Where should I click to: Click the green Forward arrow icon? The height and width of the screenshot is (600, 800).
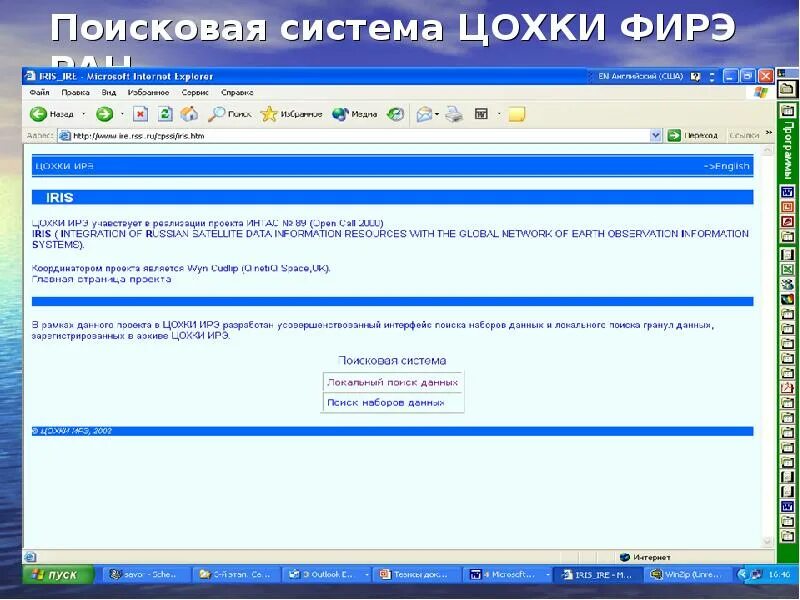tap(105, 114)
